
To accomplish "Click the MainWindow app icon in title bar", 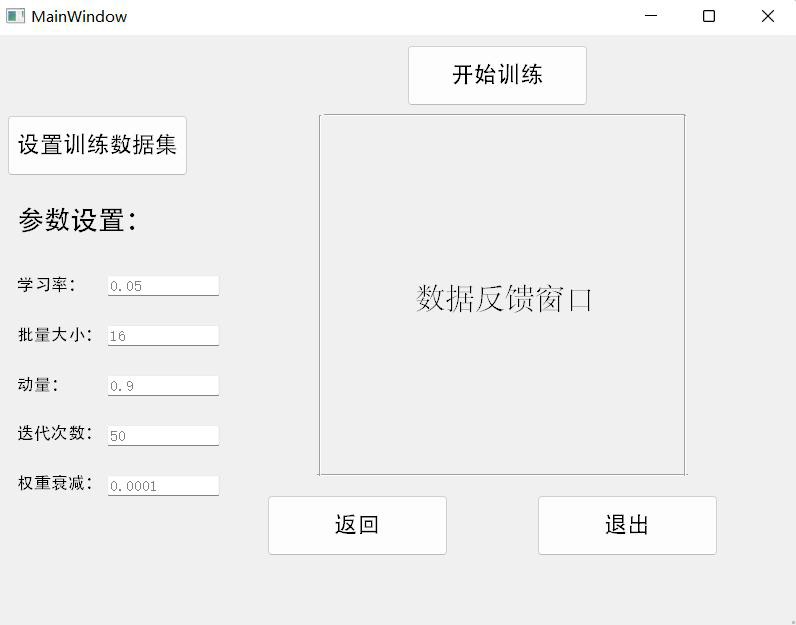I will [15, 16].
